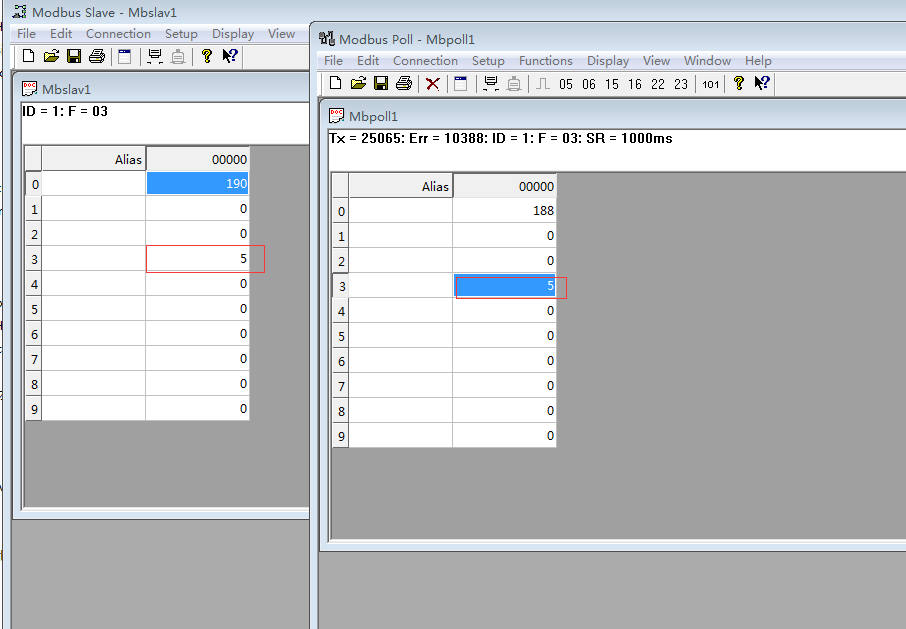The width and height of the screenshot is (906, 629).
Task: Select value 5 in Mbslav1 row 3
Action: 198,259
